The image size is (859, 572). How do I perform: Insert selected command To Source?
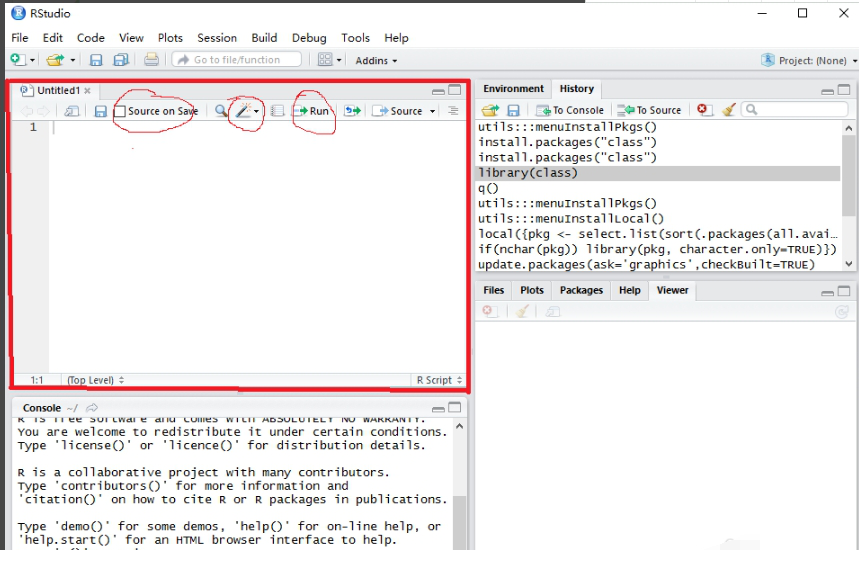650,110
